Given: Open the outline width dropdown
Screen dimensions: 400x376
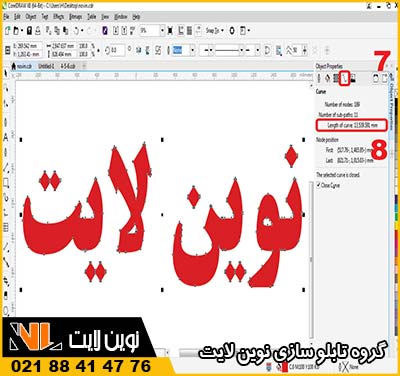Looking at the screenshot, I should point(192,51).
